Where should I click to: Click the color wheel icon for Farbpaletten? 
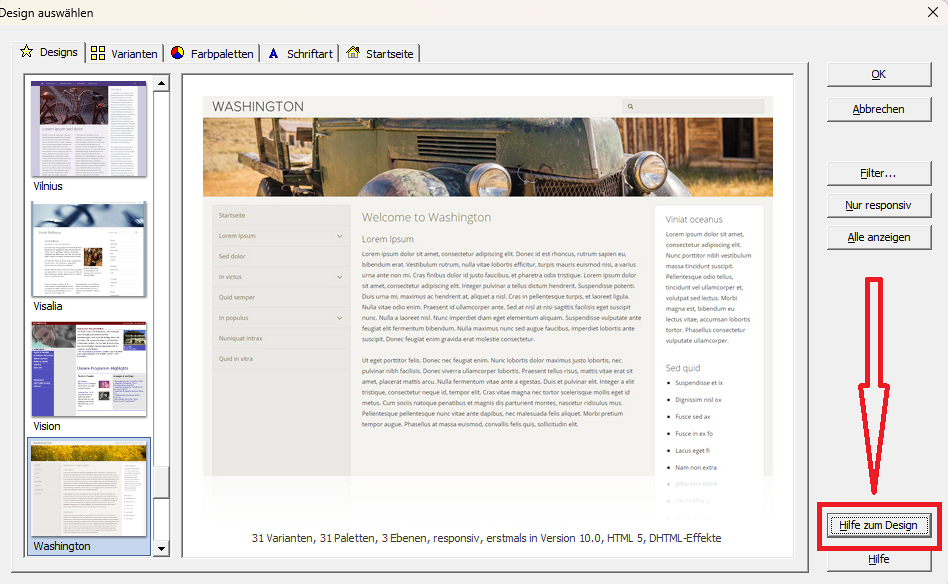[177, 53]
